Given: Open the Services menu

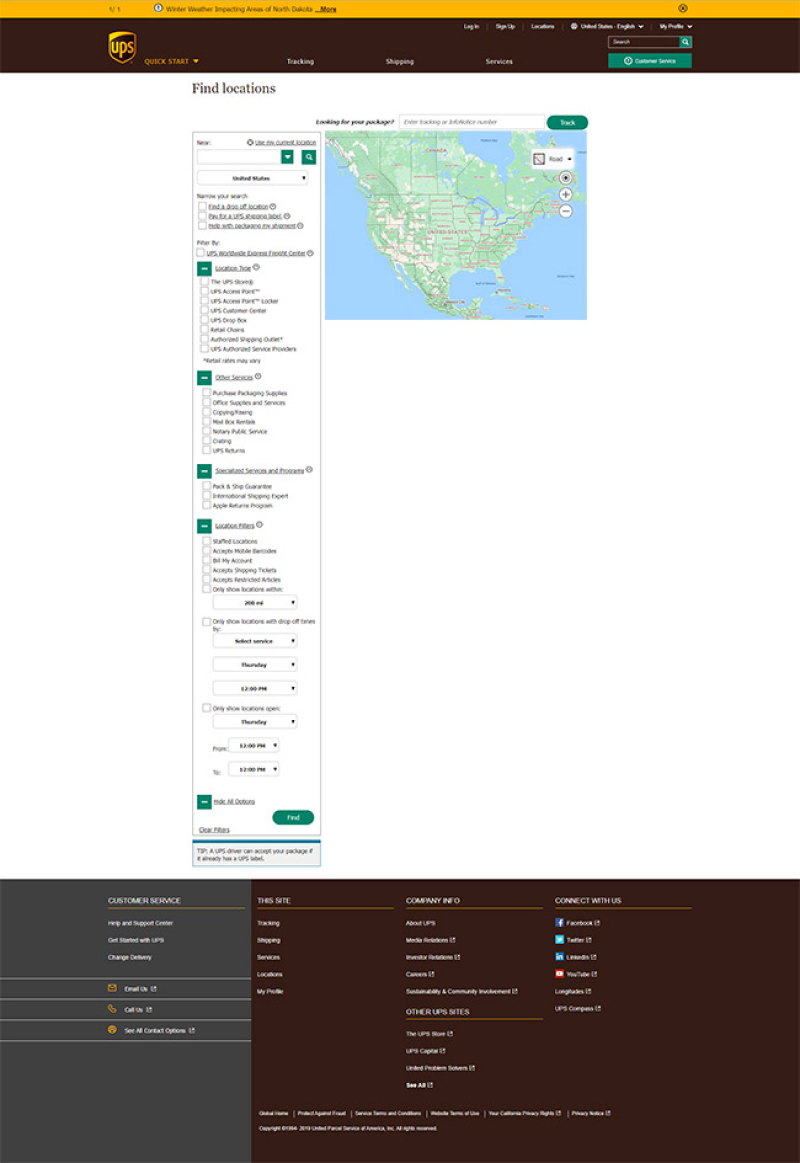Looking at the screenshot, I should point(499,62).
